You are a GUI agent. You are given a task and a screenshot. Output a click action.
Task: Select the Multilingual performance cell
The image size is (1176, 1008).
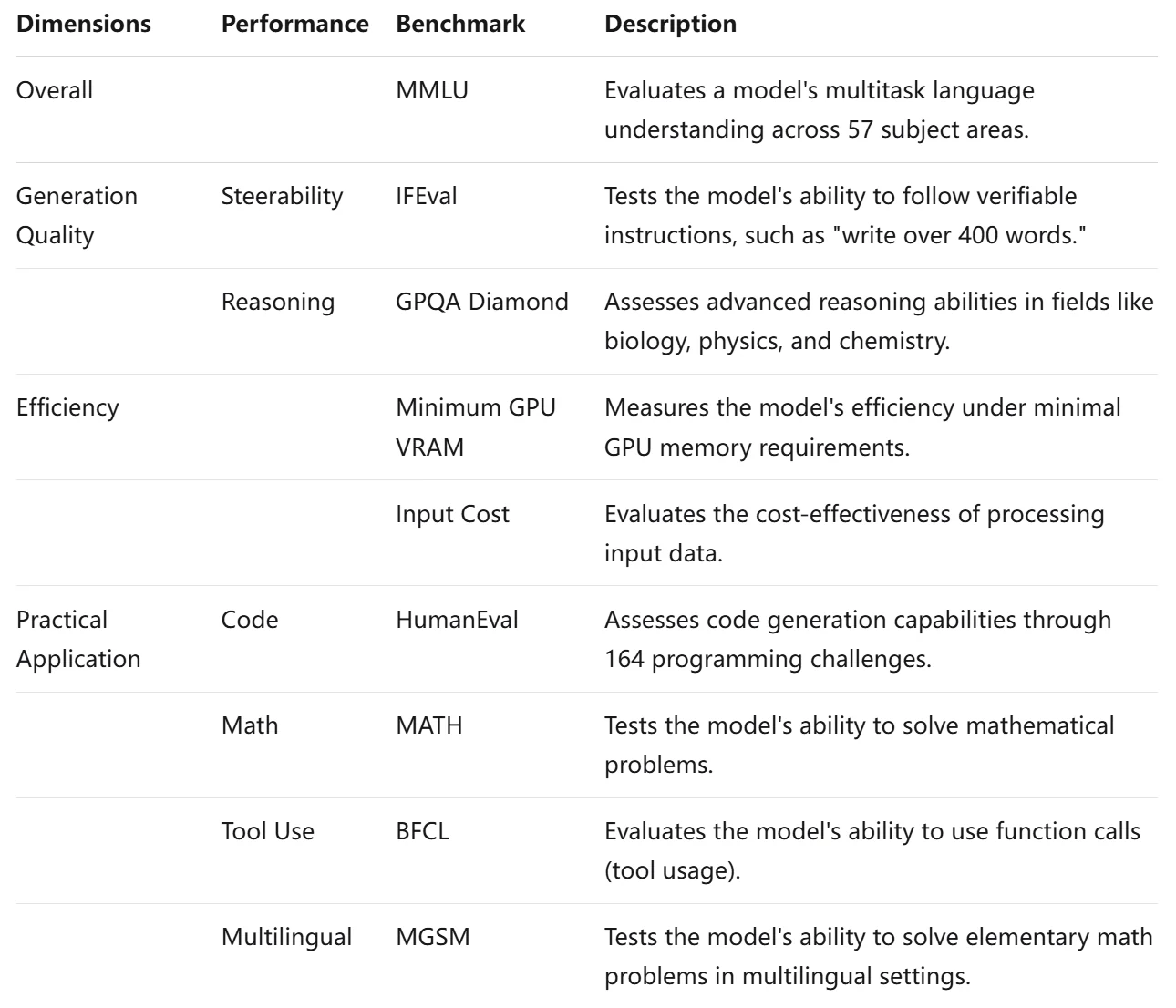pos(286,937)
